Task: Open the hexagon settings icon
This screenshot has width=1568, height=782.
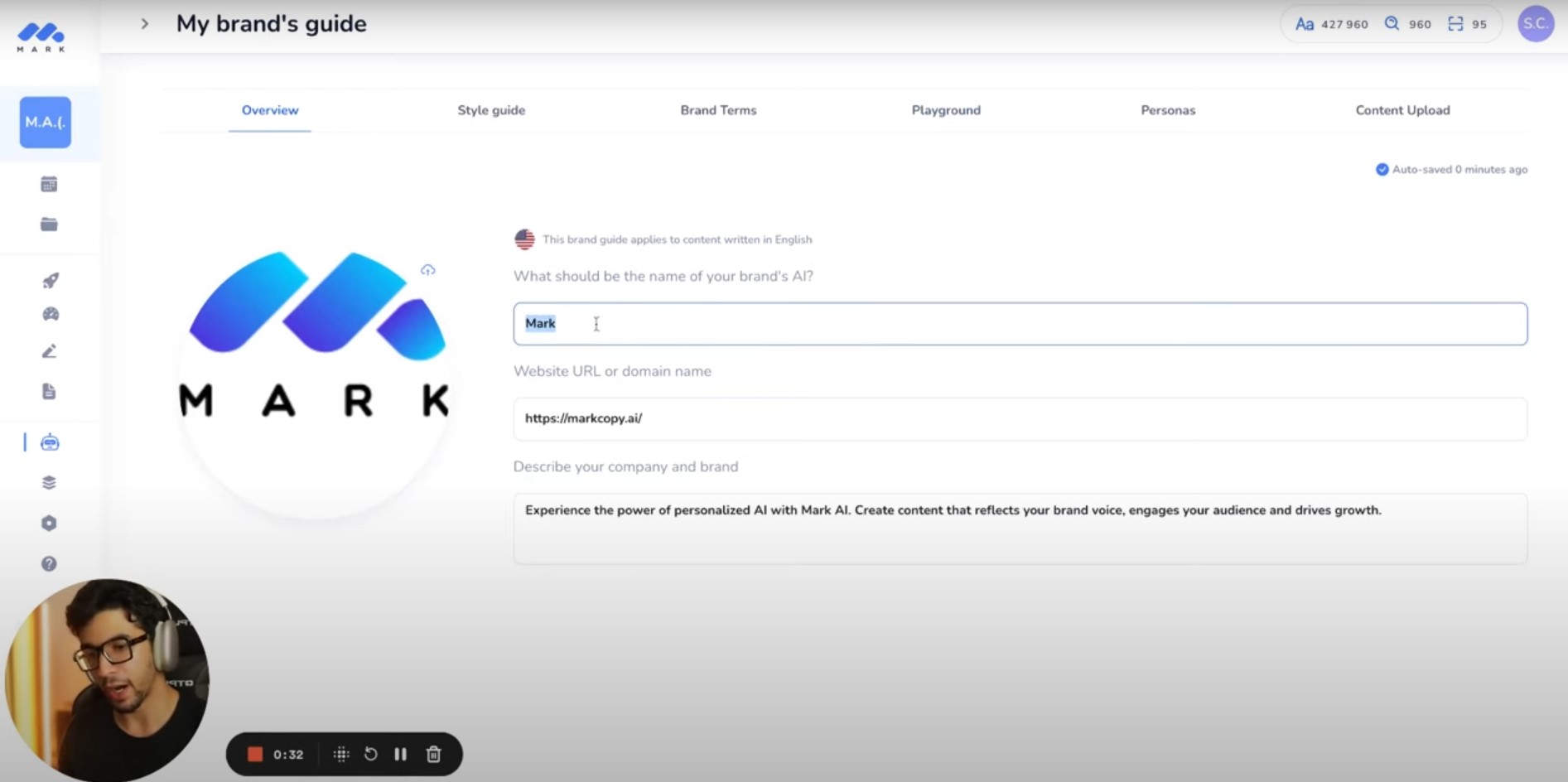Action: click(x=49, y=524)
